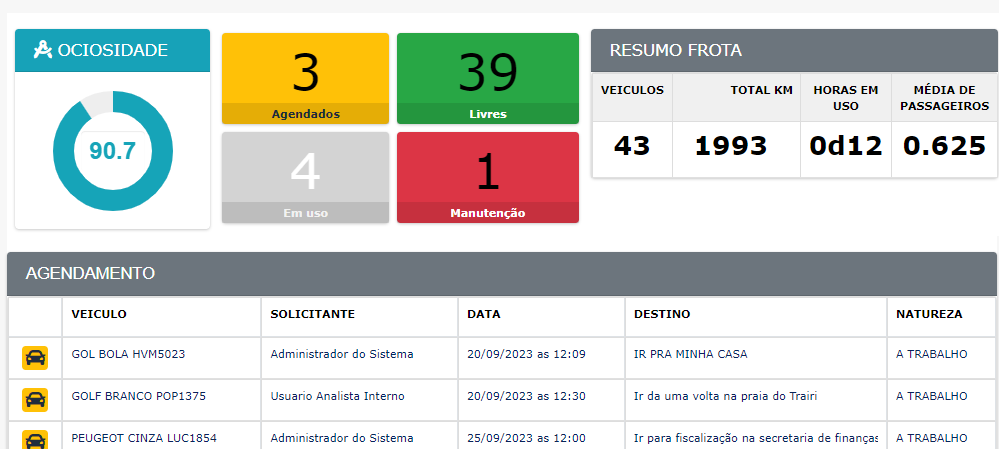Screen dimensions: 999x474
Task: Open the green Livres card
Action: (487, 78)
